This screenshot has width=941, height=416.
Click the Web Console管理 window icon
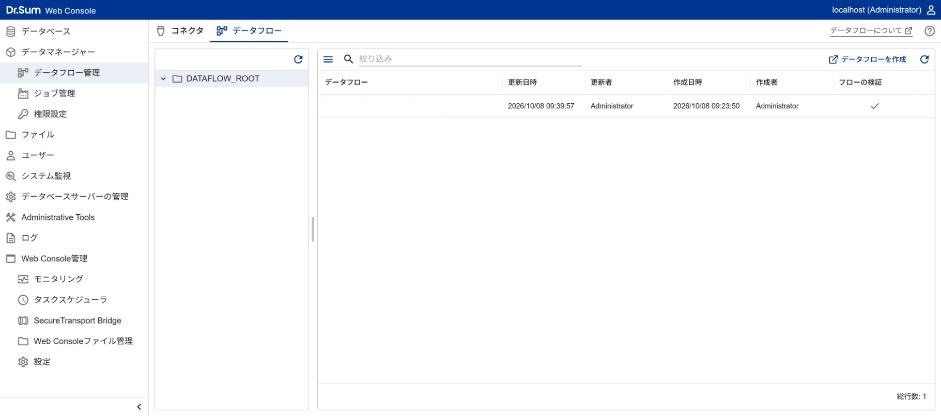click(x=10, y=258)
